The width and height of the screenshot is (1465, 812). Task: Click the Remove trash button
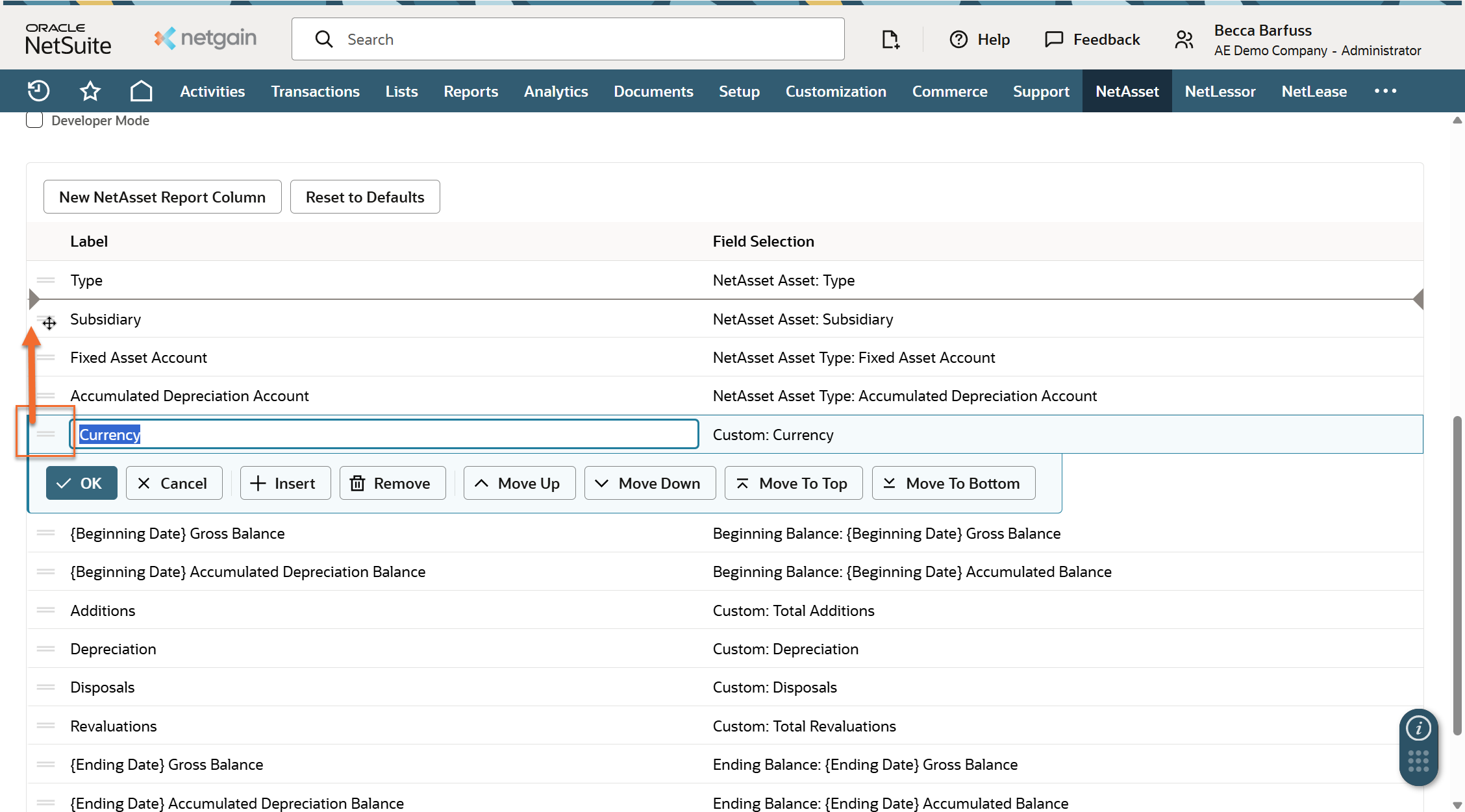392,483
